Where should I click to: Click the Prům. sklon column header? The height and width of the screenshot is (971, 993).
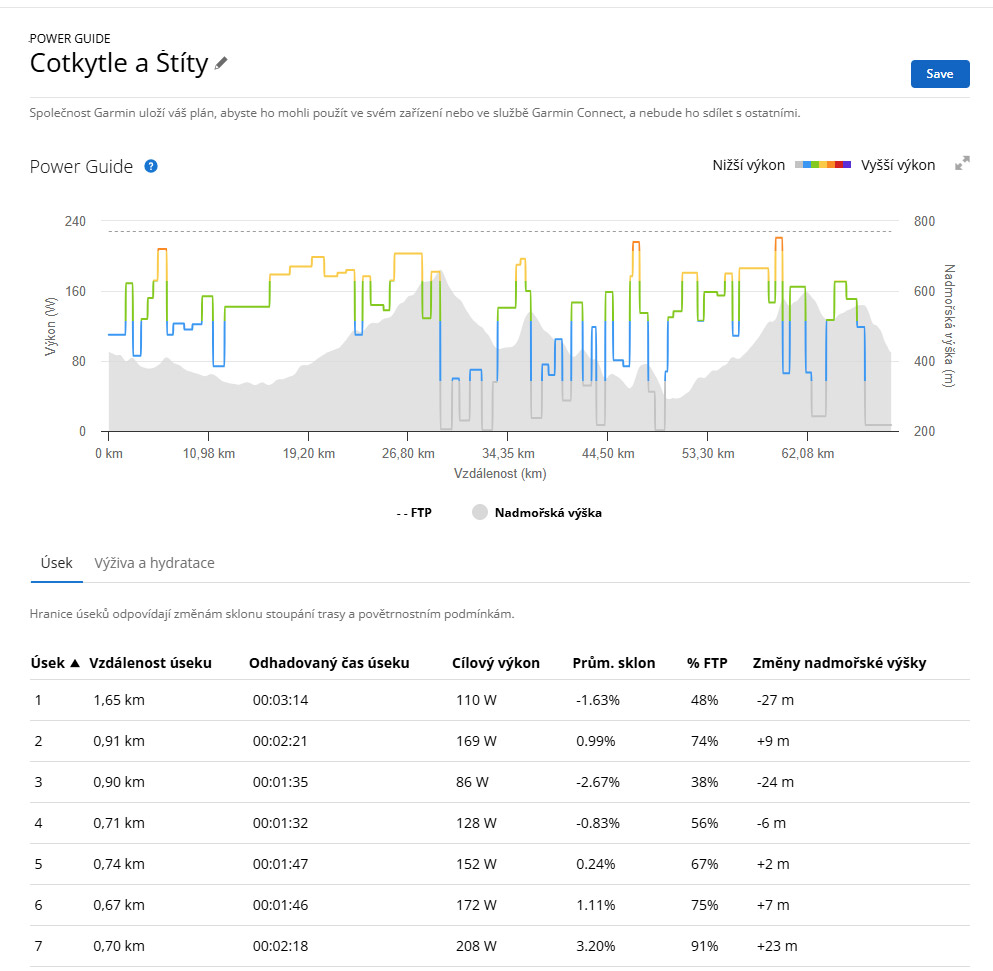pyautogui.click(x=613, y=663)
